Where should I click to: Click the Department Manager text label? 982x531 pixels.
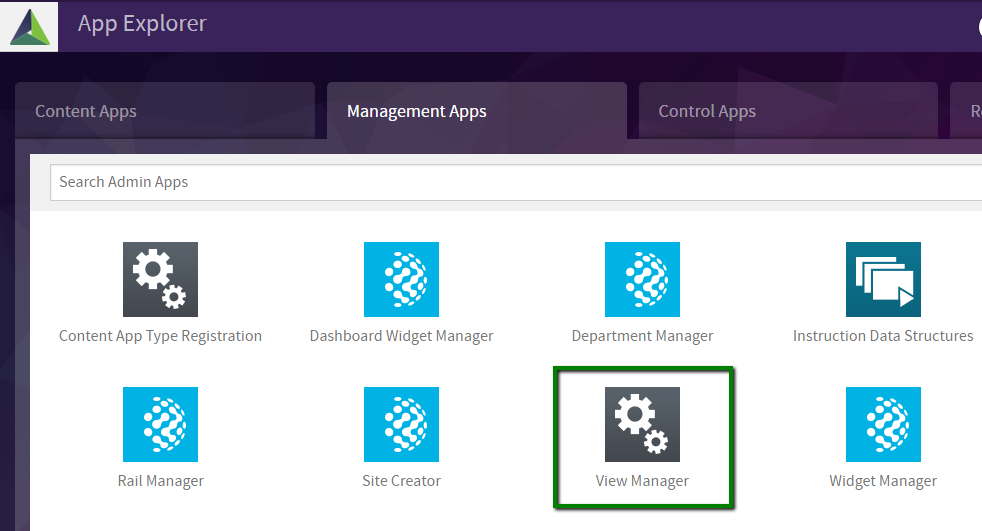pos(642,336)
